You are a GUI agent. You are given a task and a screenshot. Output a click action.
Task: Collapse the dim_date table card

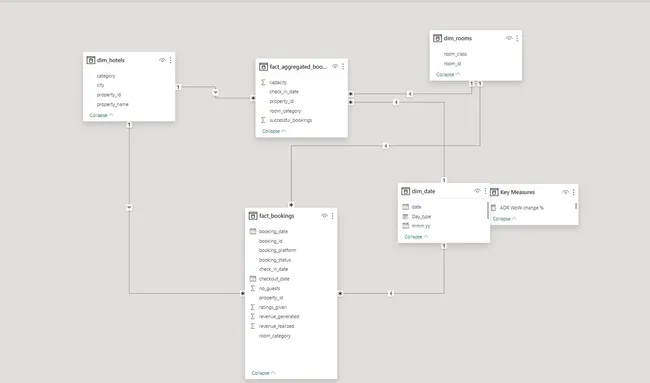pos(416,237)
